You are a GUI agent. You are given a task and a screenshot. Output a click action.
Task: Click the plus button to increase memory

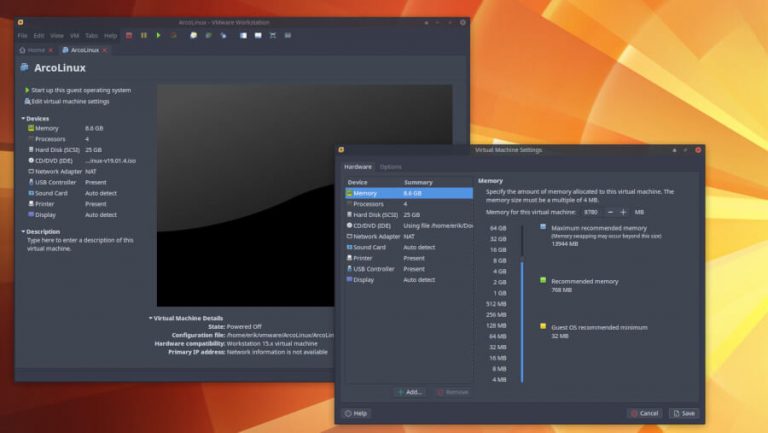point(623,212)
